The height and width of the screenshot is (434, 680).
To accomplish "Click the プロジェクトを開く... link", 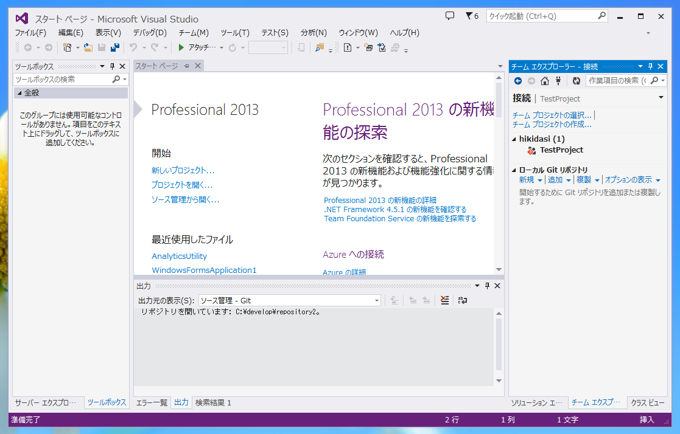I will pyautogui.click(x=182, y=185).
